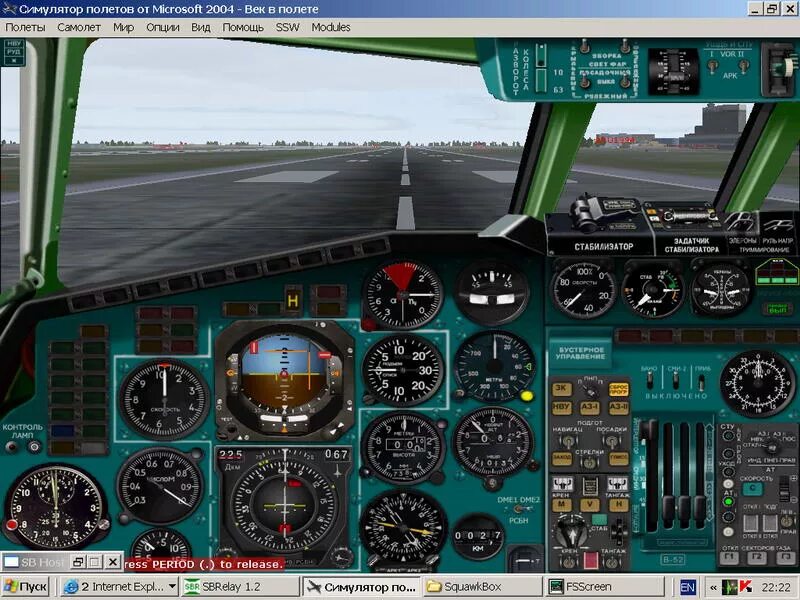This screenshot has height=600, width=800.
Task: Open the Полеты menu
Action: point(25,28)
